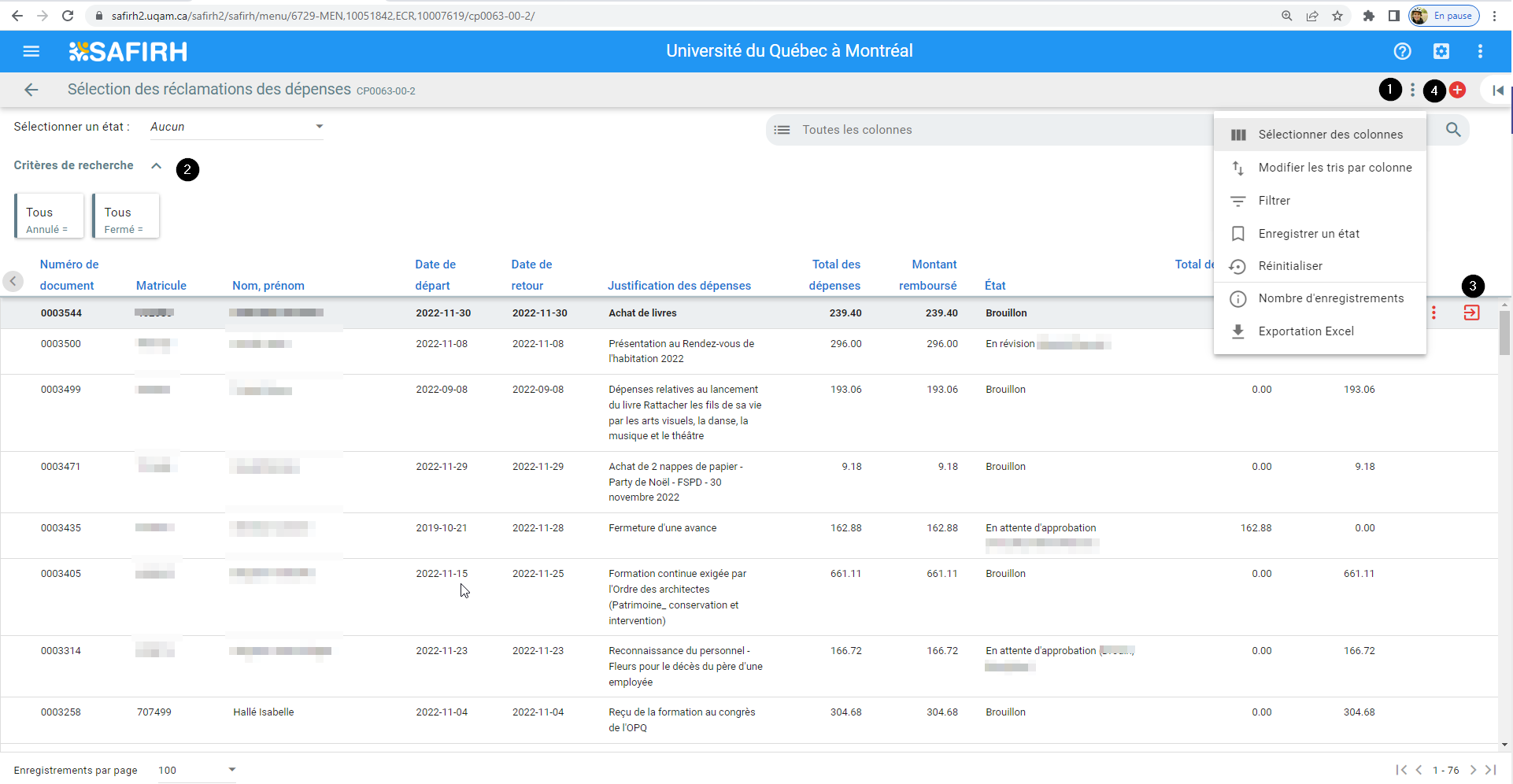Select 'Réinitialiser' menu item
Screen dimensions: 1513x784
pyautogui.click(x=1320, y=266)
